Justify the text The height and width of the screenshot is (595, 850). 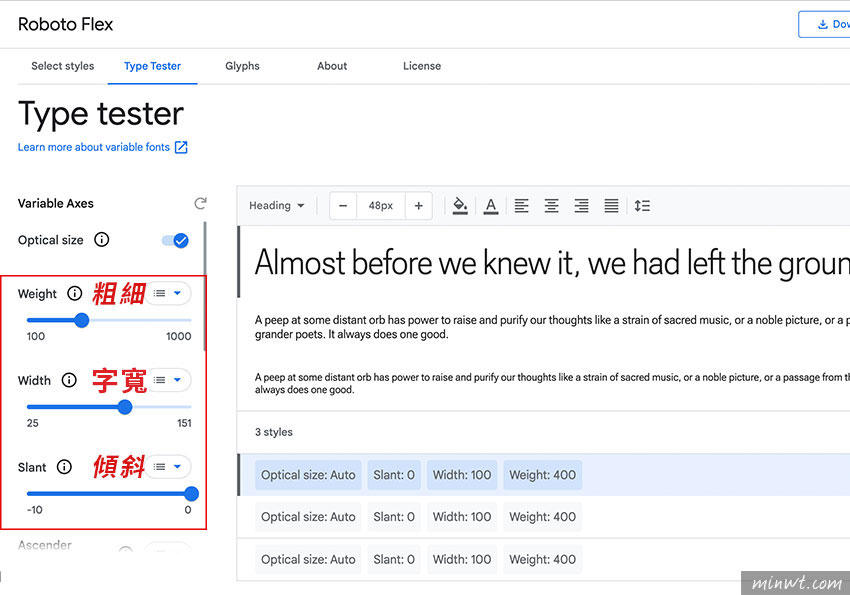[611, 206]
